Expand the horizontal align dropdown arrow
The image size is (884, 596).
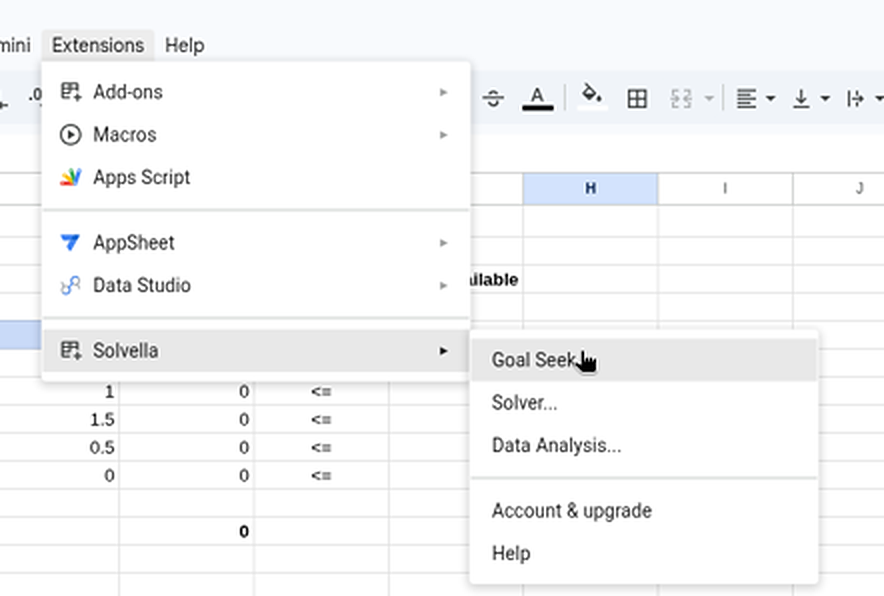pos(771,99)
